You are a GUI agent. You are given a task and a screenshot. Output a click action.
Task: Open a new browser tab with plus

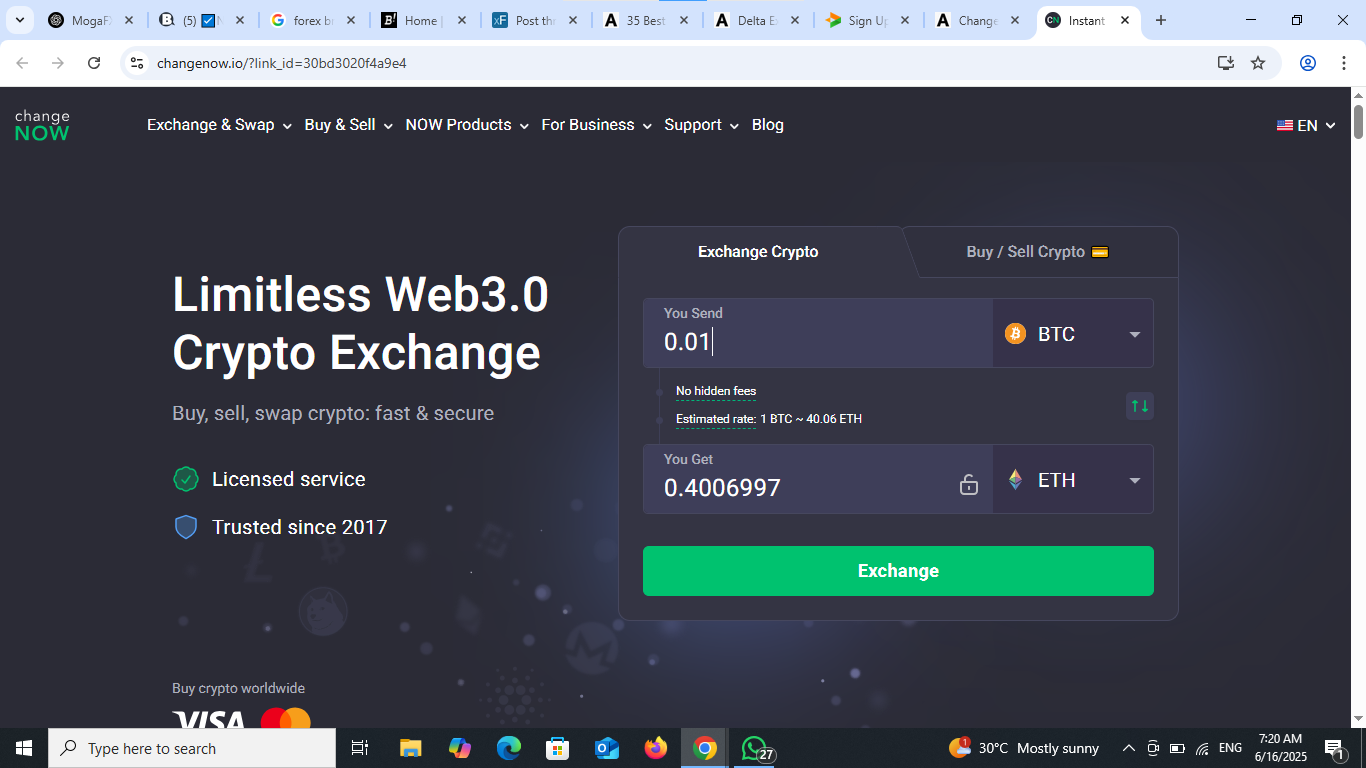[x=1161, y=20]
